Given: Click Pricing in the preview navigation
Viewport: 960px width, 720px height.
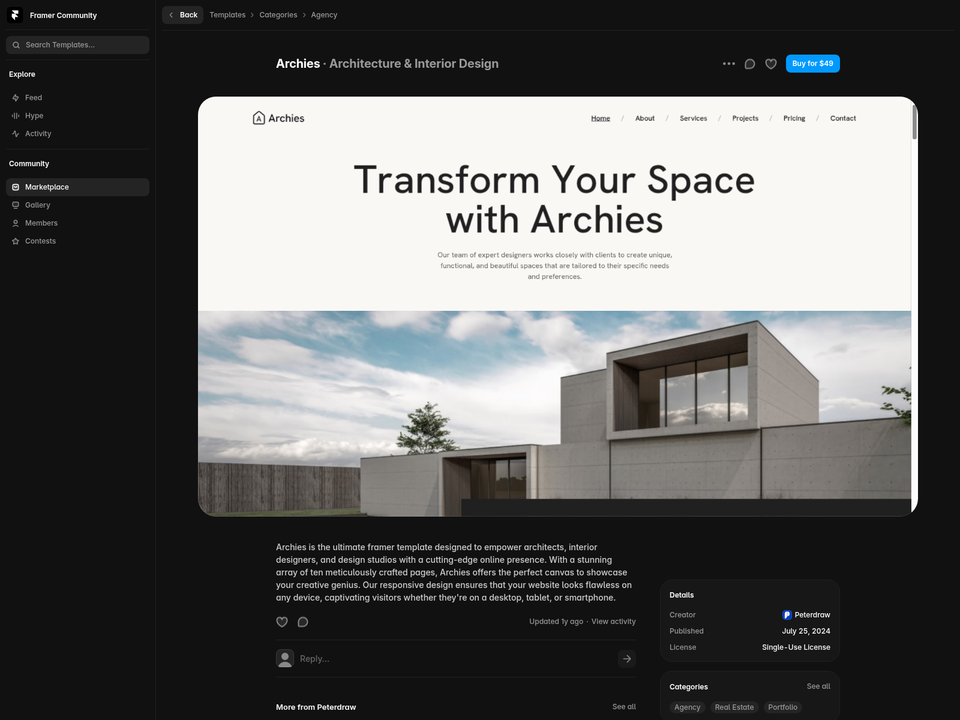Looking at the screenshot, I should pos(794,118).
